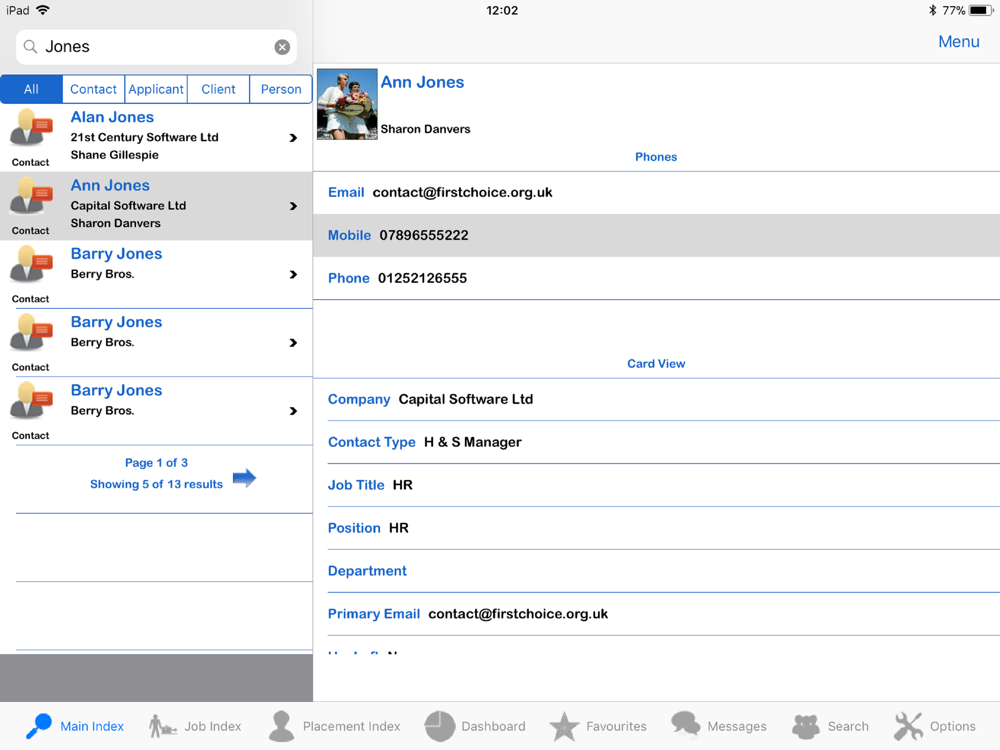Viewport: 1000px width, 750px height.
Task: Open Job Index worker icon
Action: [162, 726]
